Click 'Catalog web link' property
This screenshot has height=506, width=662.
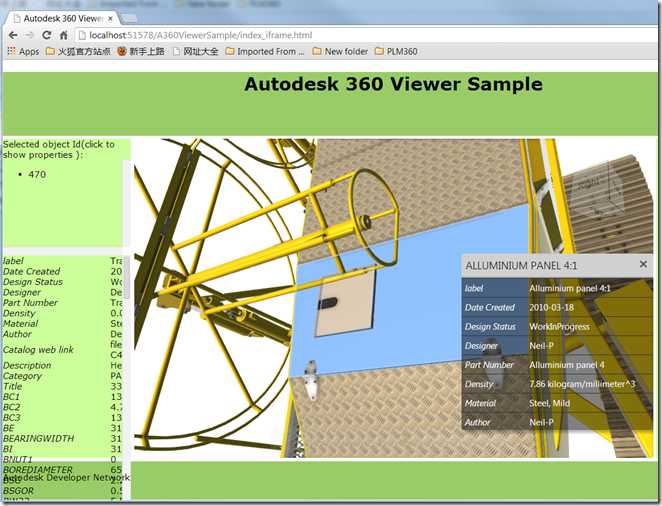[x=38, y=349]
